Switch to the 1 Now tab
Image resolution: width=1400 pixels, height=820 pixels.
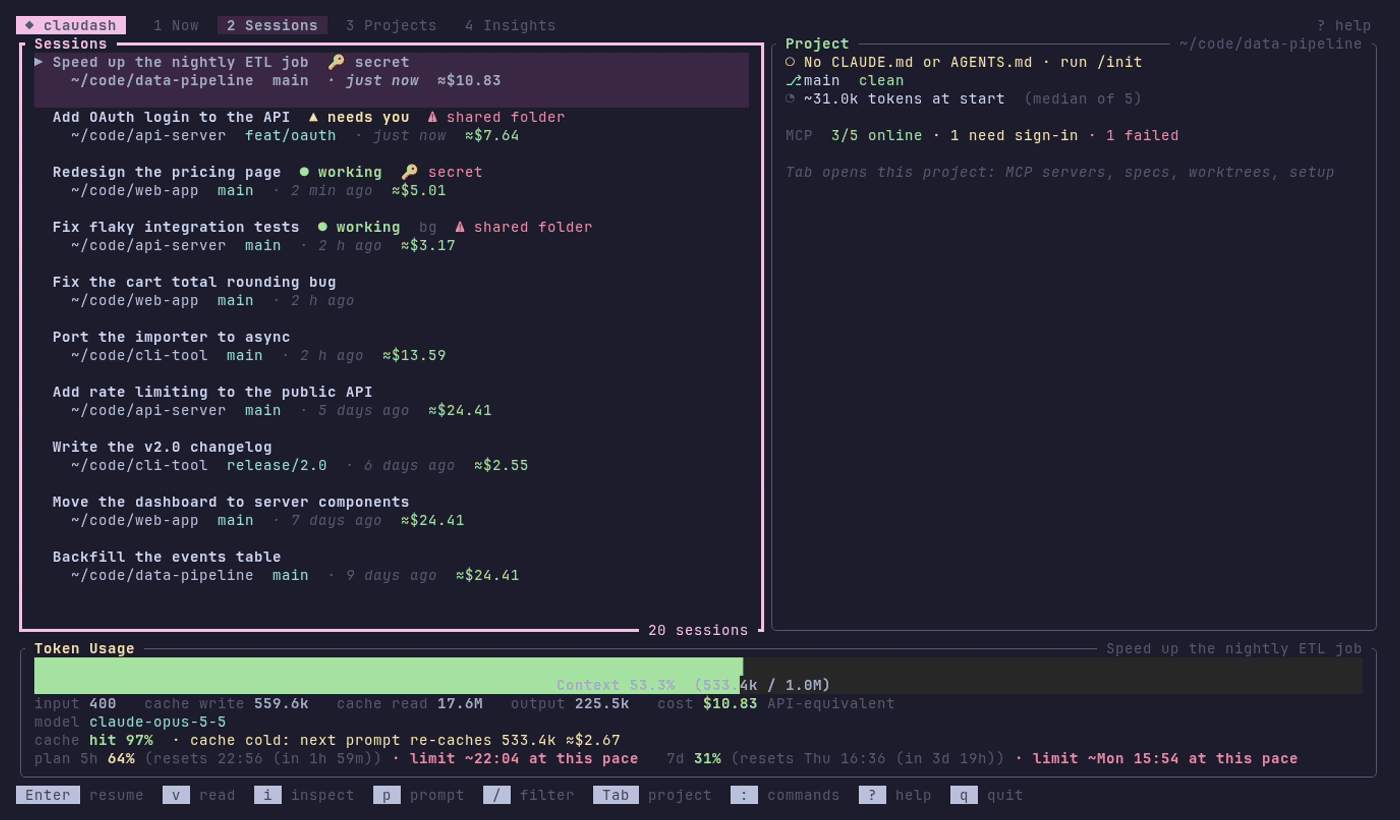click(176, 25)
